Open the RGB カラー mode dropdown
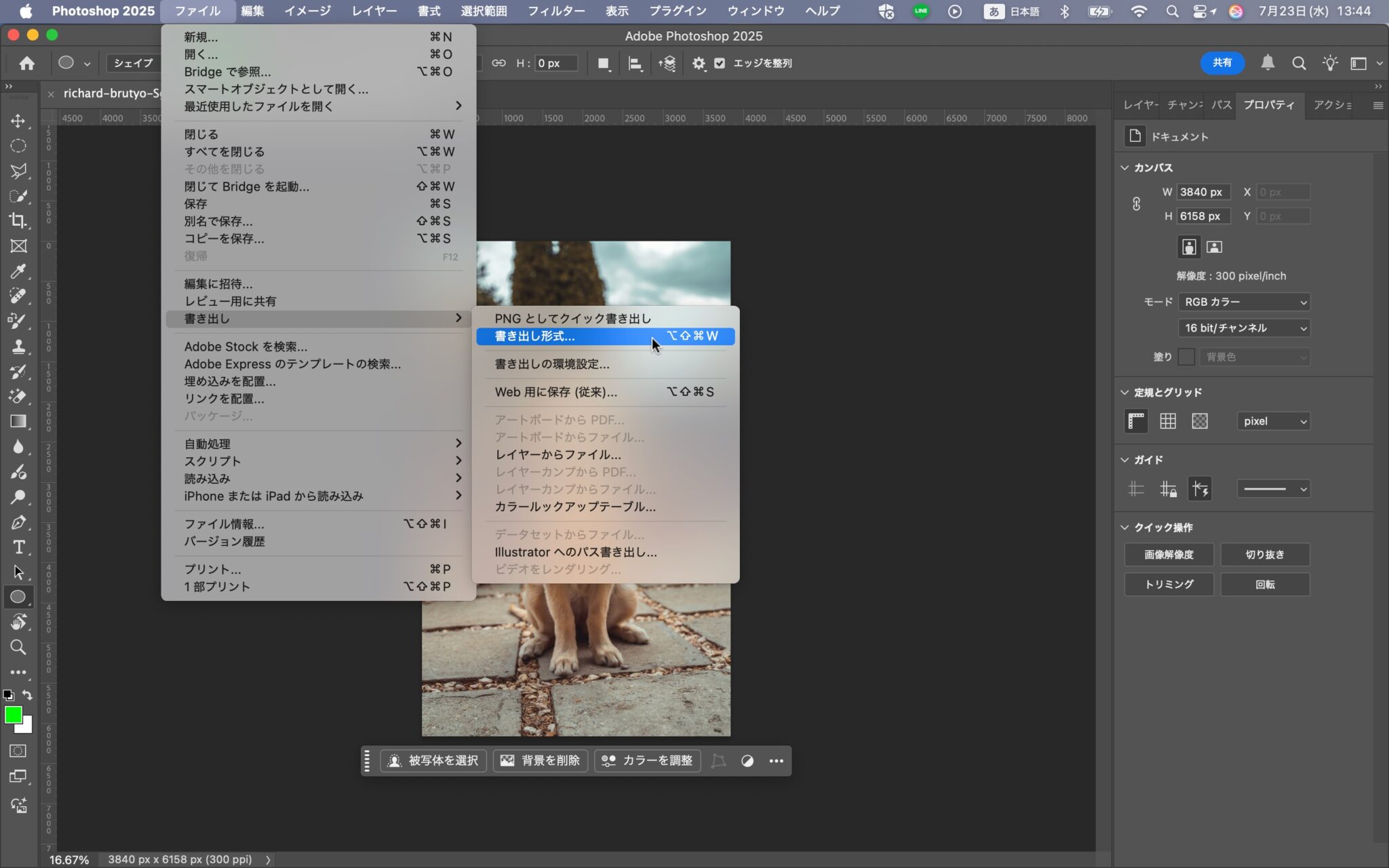The height and width of the screenshot is (868, 1389). tap(1244, 302)
